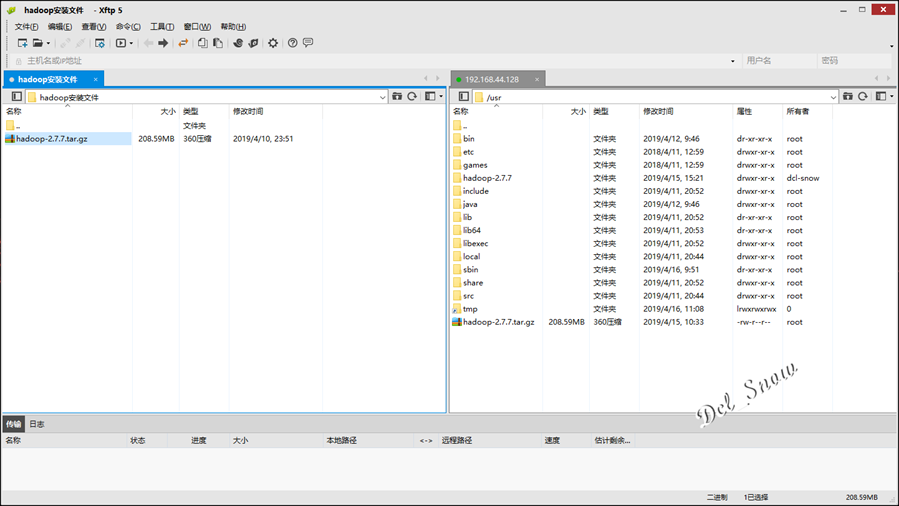Open the 工具(T) menu
This screenshot has height=506, width=899.
pyautogui.click(x=162, y=27)
